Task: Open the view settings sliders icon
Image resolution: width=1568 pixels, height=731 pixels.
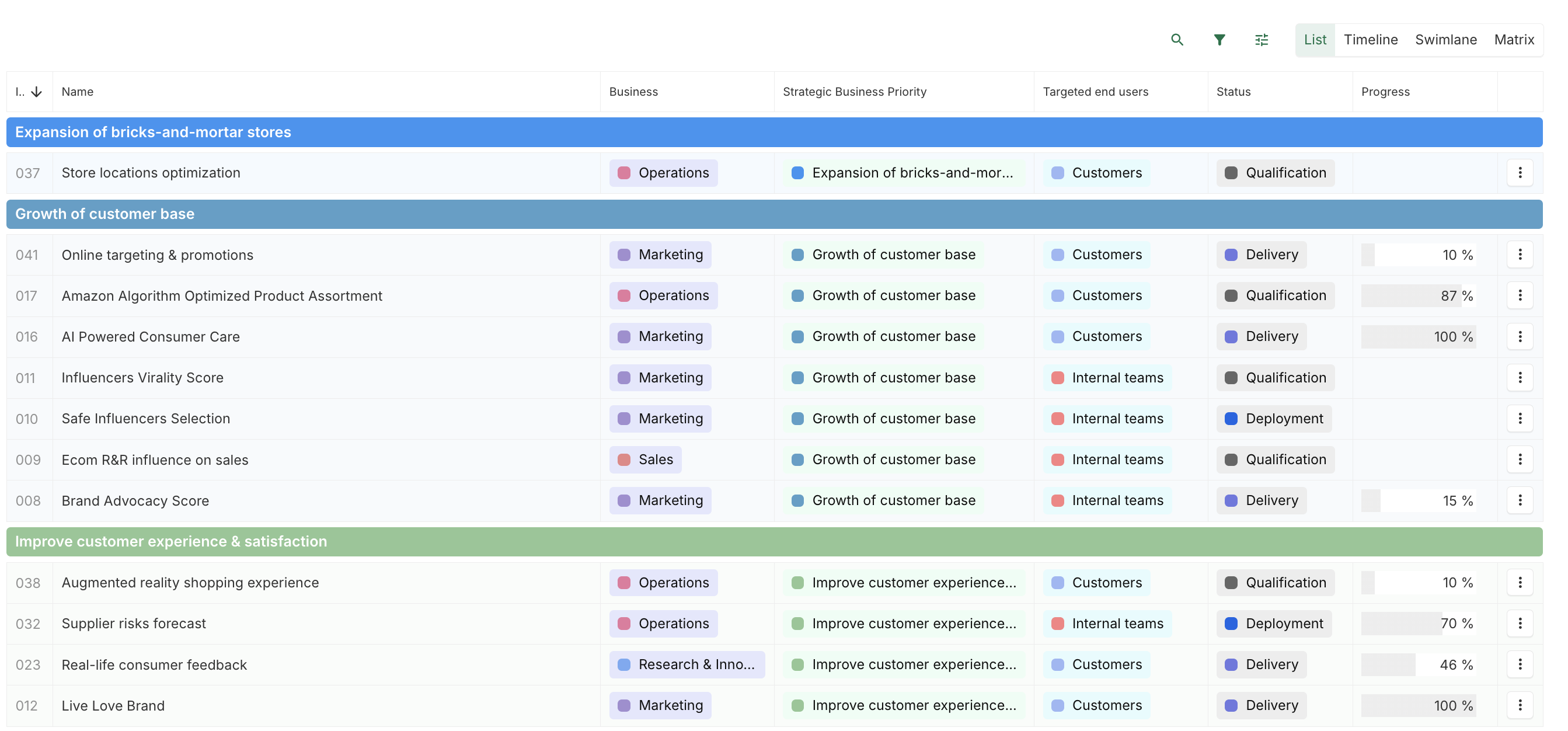Action: (x=1261, y=39)
